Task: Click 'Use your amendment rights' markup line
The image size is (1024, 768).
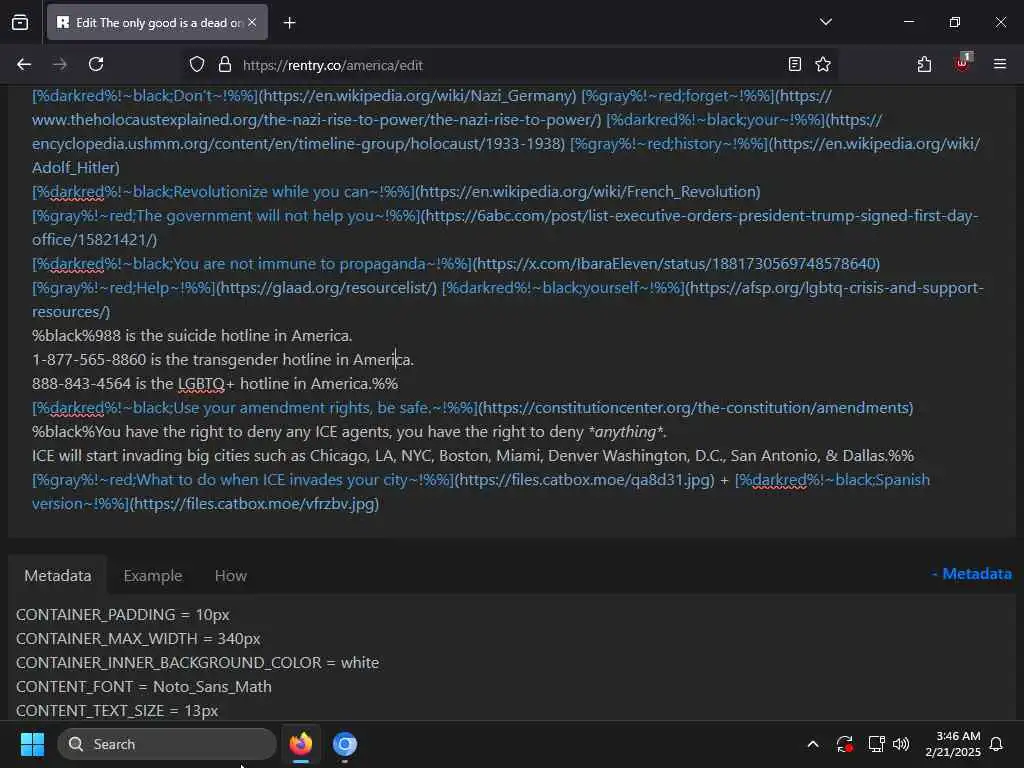Action: pyautogui.click(x=472, y=408)
